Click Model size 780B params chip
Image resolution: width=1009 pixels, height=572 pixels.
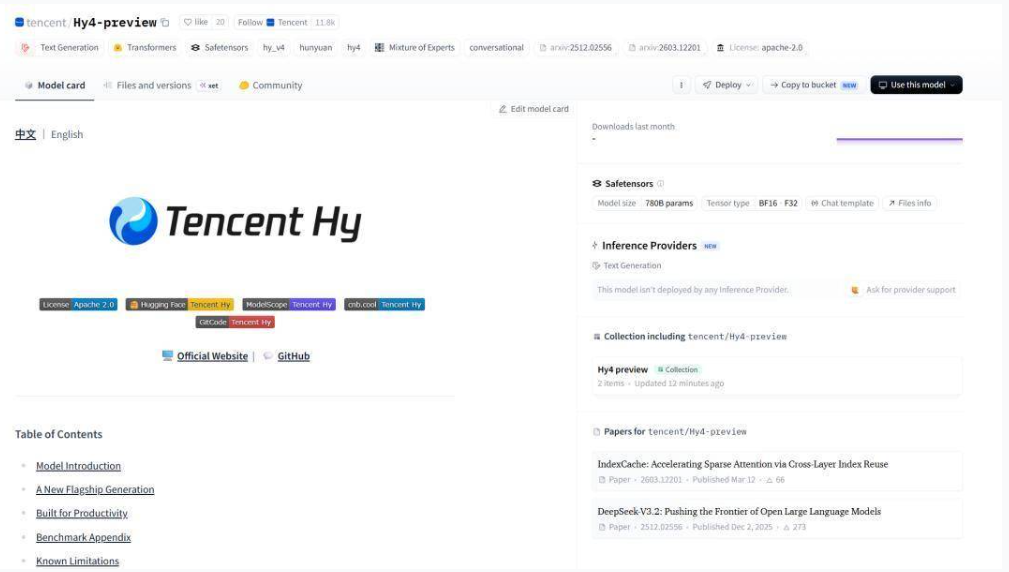645,203
